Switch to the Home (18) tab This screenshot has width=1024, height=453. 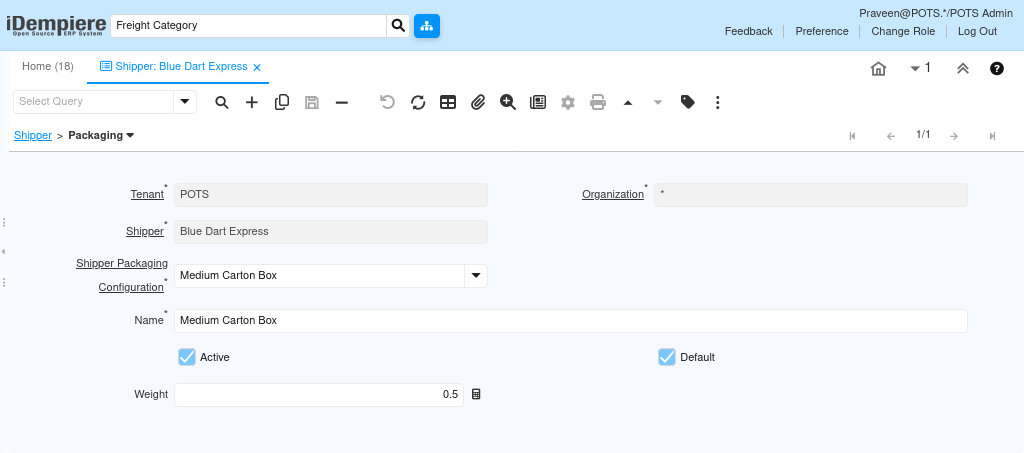click(x=48, y=67)
